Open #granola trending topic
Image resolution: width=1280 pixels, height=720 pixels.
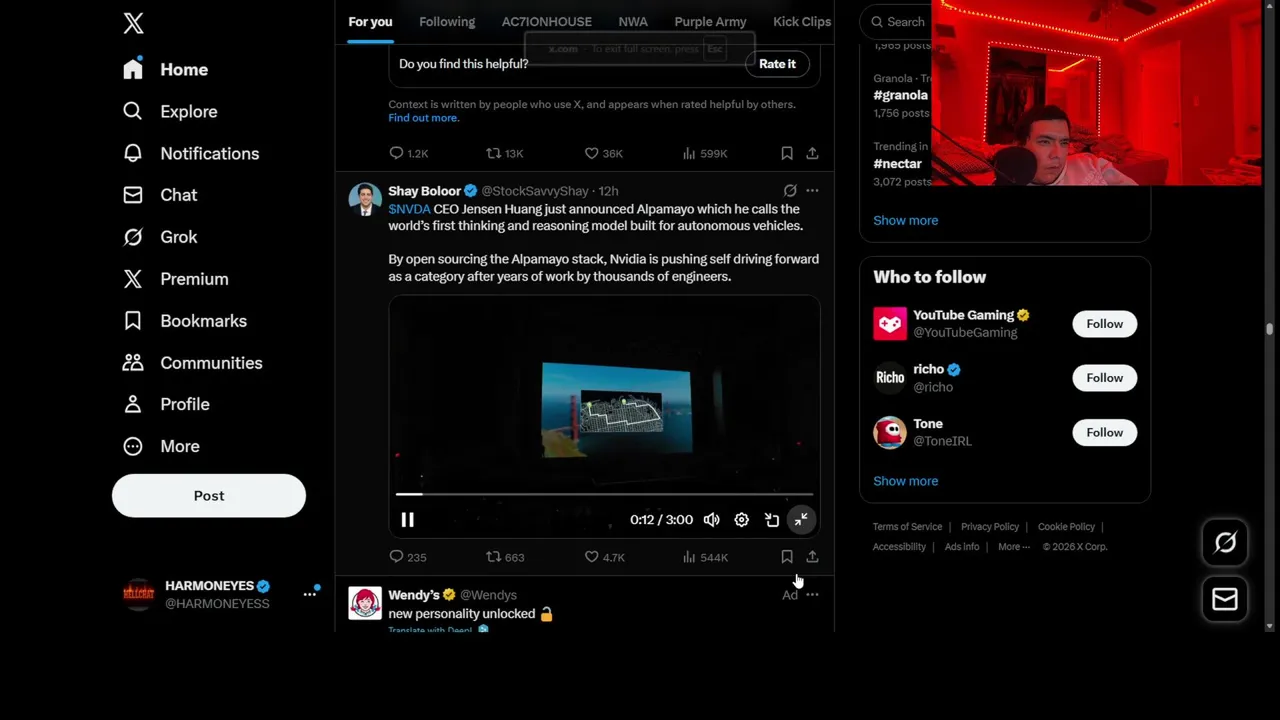[900, 95]
